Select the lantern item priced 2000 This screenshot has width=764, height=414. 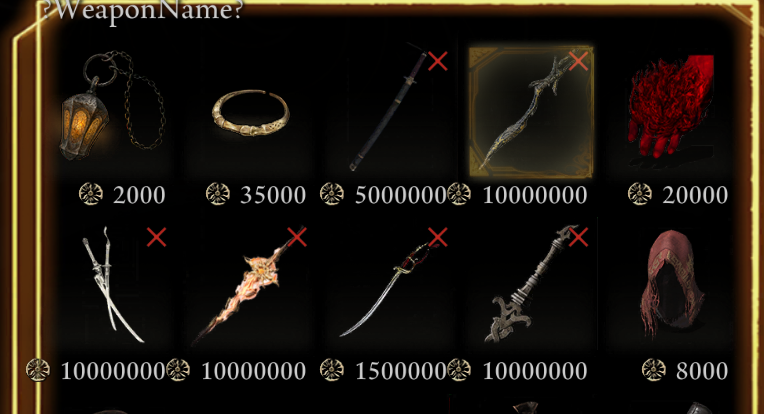(x=113, y=106)
